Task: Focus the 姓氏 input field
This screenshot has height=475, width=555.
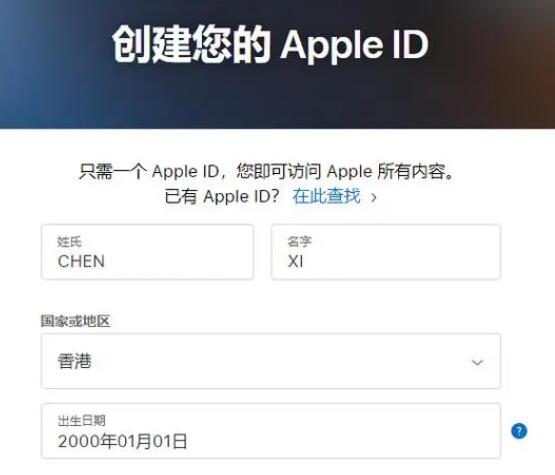Action: 147,252
